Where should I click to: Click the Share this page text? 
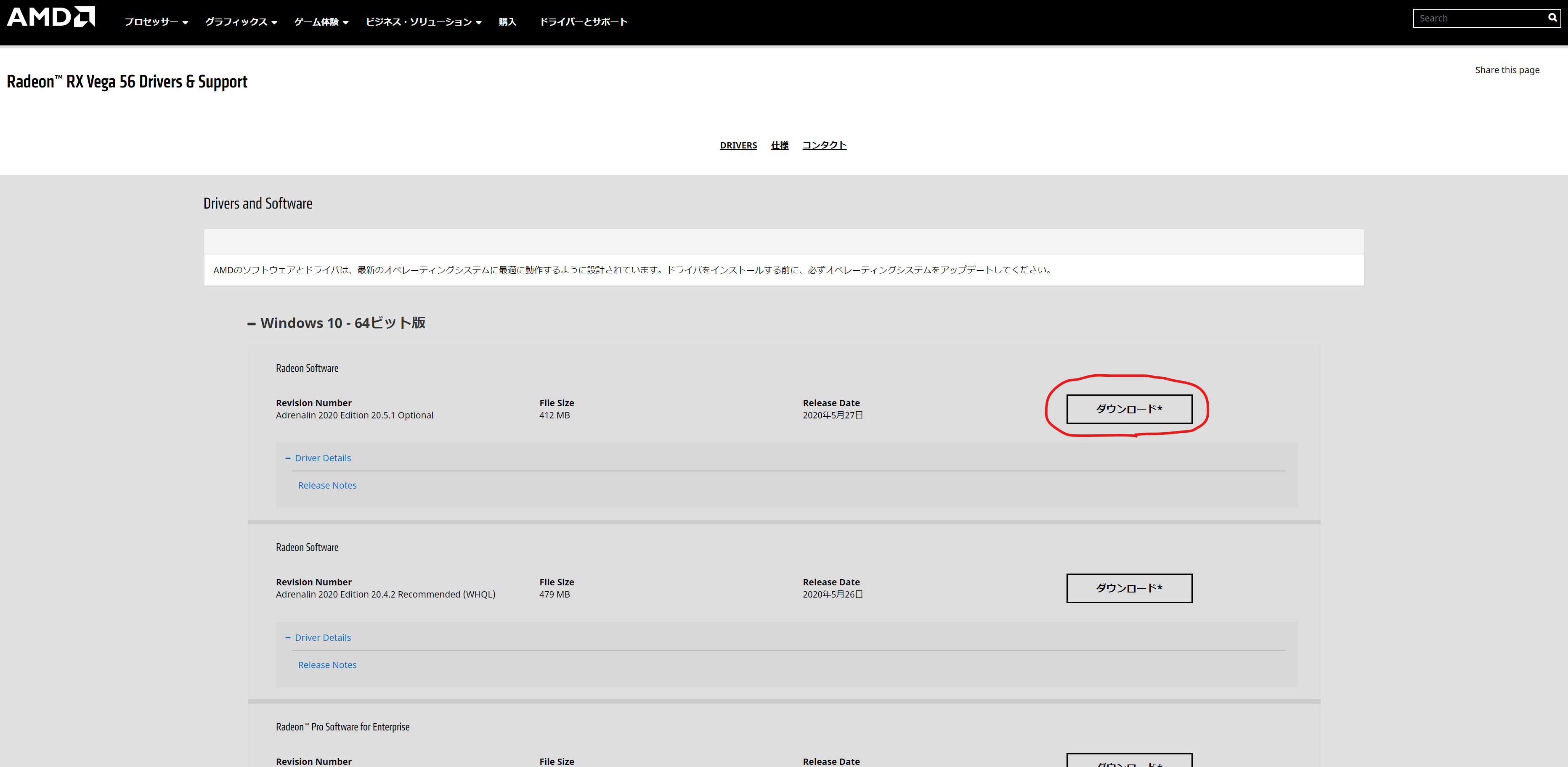pyautogui.click(x=1507, y=70)
